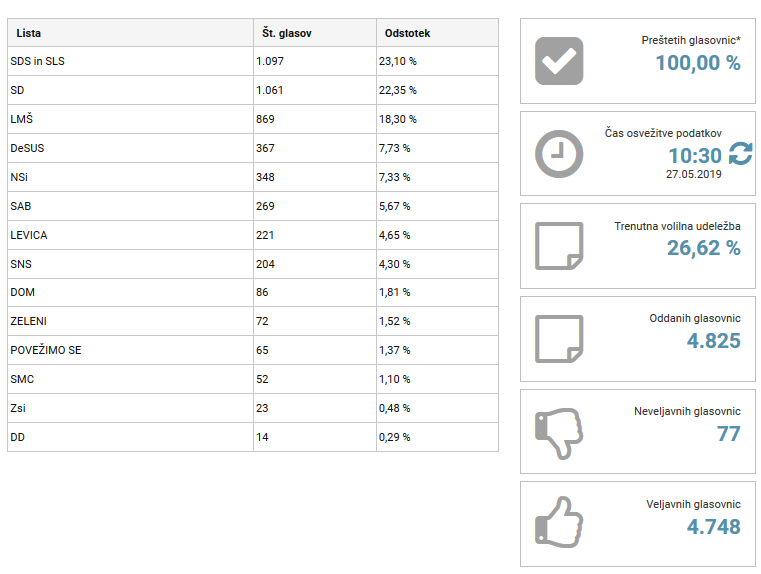The height and width of the screenshot is (574, 761).
Task: Click the paper icon next to Oddanih glasovnic
Action: point(559,339)
